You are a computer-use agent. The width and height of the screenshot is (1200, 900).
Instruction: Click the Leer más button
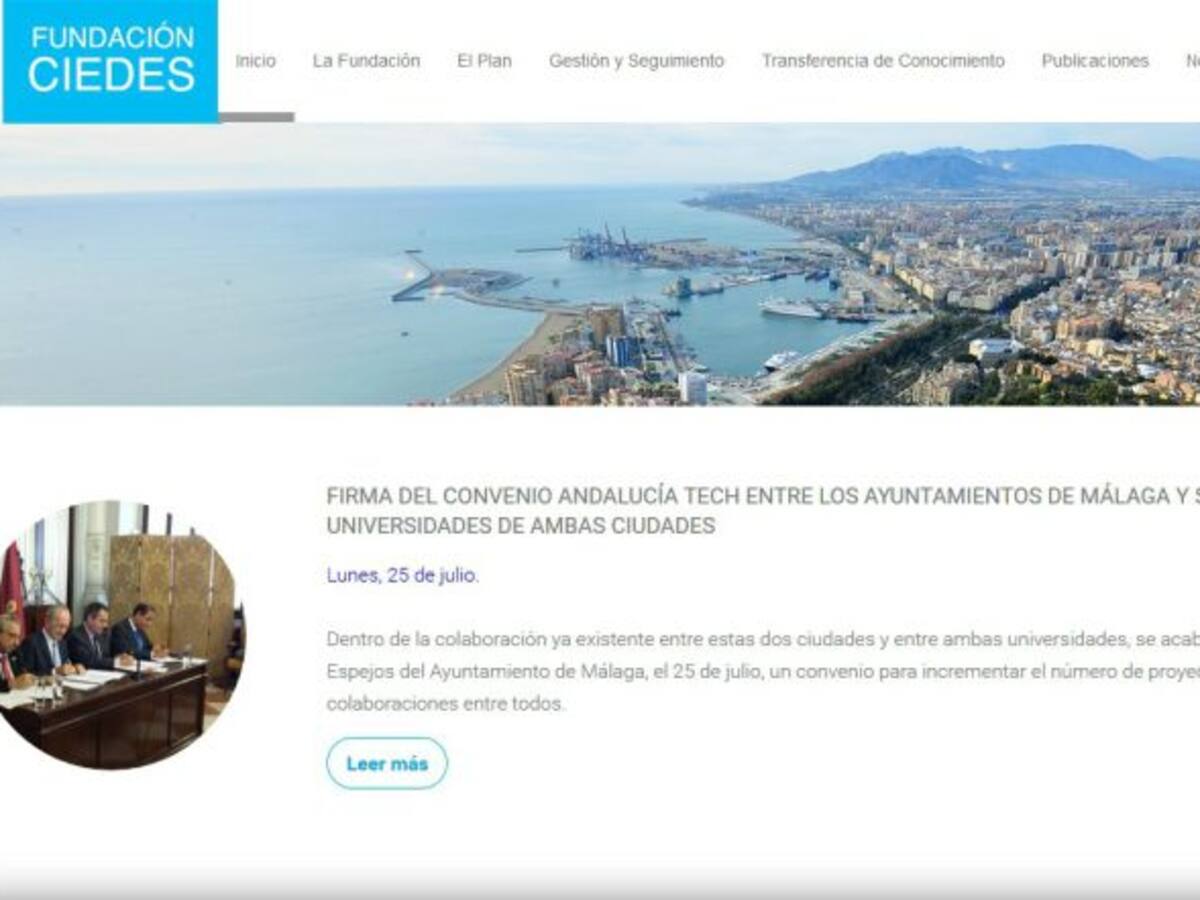click(387, 763)
